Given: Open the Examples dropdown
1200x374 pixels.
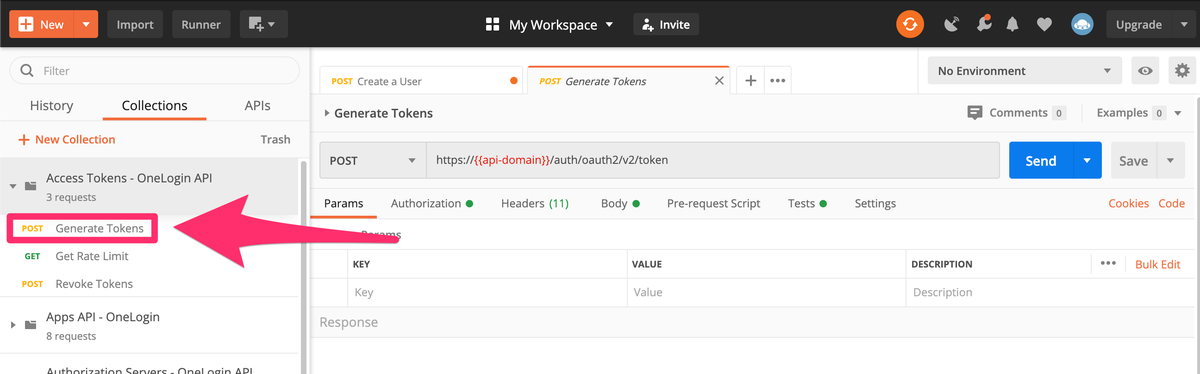Looking at the screenshot, I should pyautogui.click(x=1139, y=113).
